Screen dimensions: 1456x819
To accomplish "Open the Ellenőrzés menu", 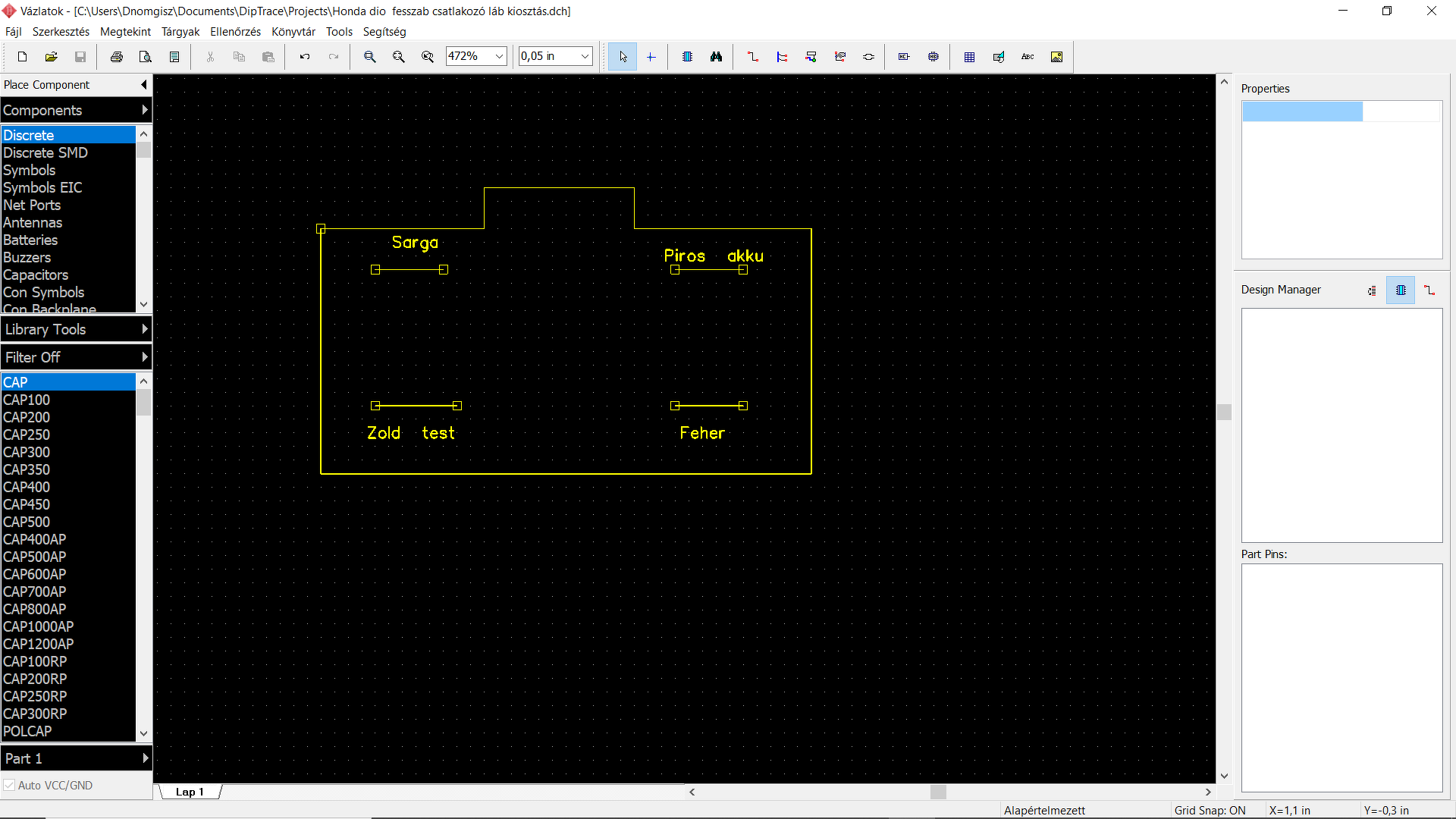I will (x=235, y=32).
